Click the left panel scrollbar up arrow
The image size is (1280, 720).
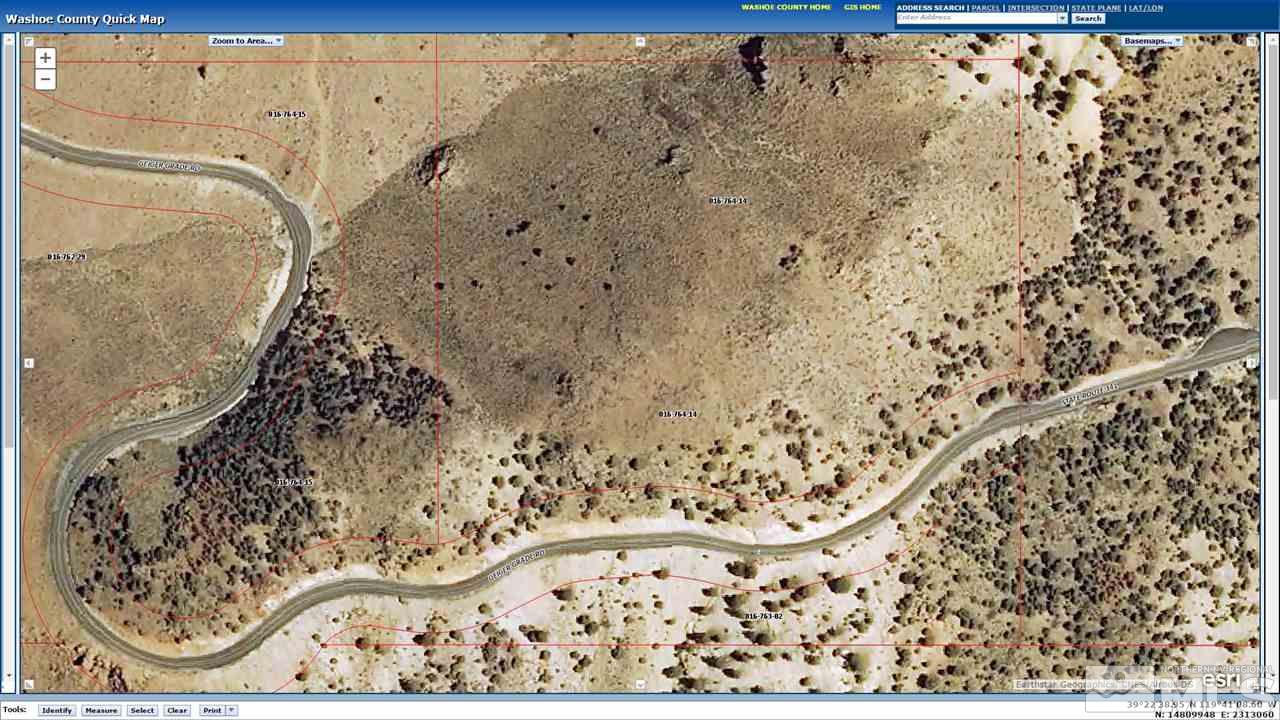tap(9, 41)
